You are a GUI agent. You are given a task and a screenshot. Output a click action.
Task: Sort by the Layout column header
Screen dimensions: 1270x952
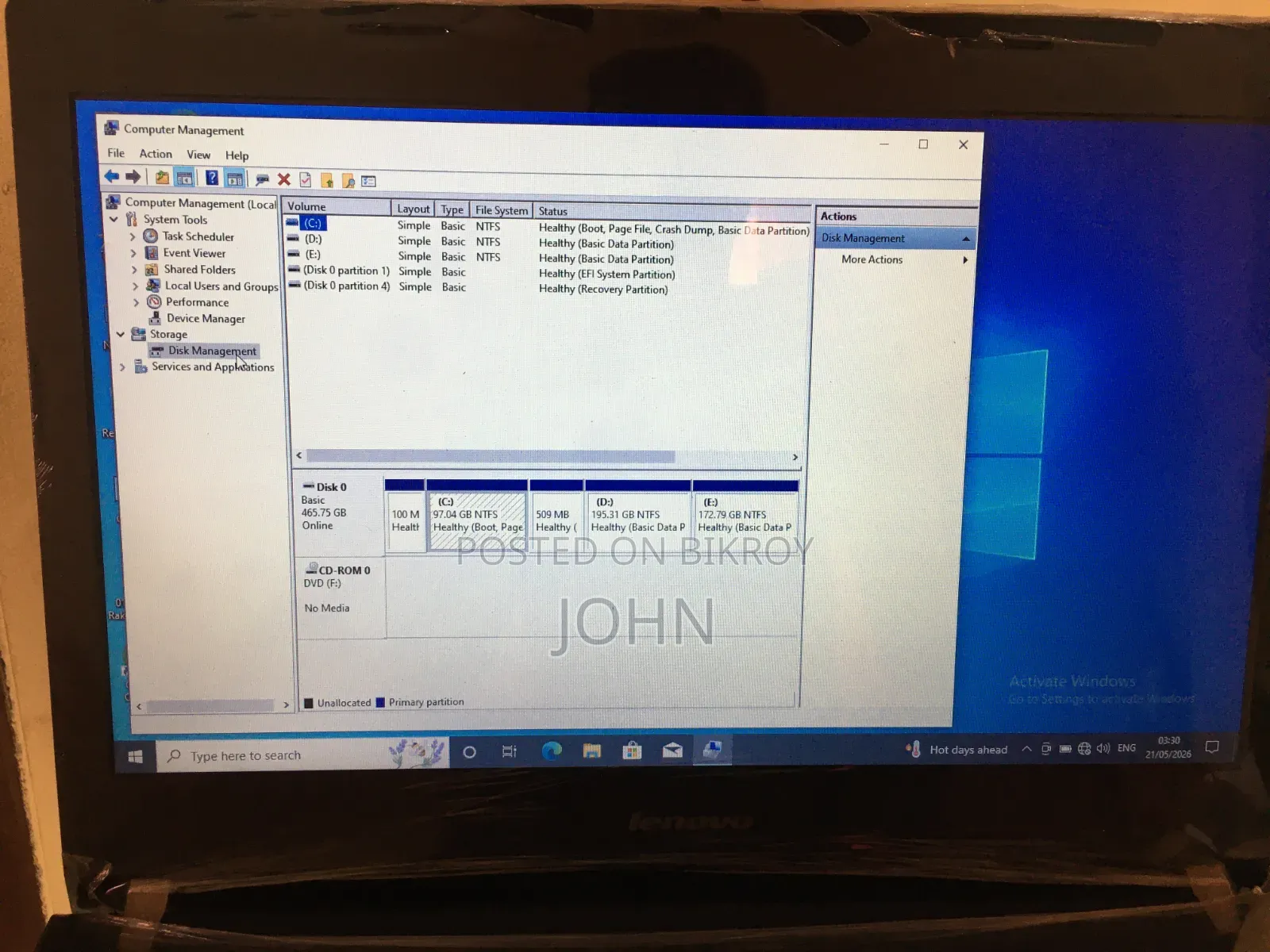[413, 209]
